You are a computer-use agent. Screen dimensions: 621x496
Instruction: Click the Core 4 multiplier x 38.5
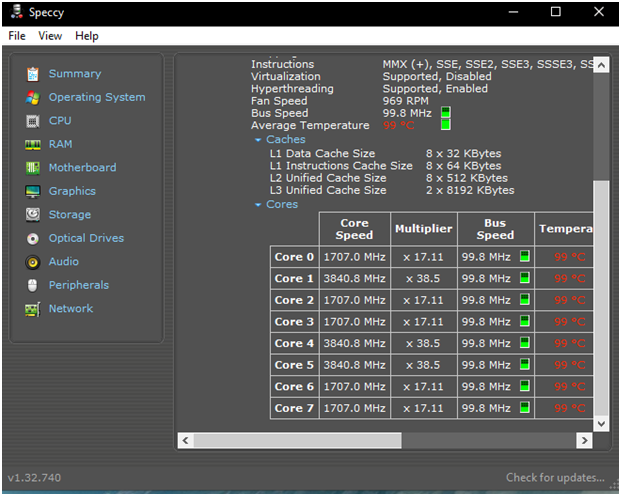[423, 343]
